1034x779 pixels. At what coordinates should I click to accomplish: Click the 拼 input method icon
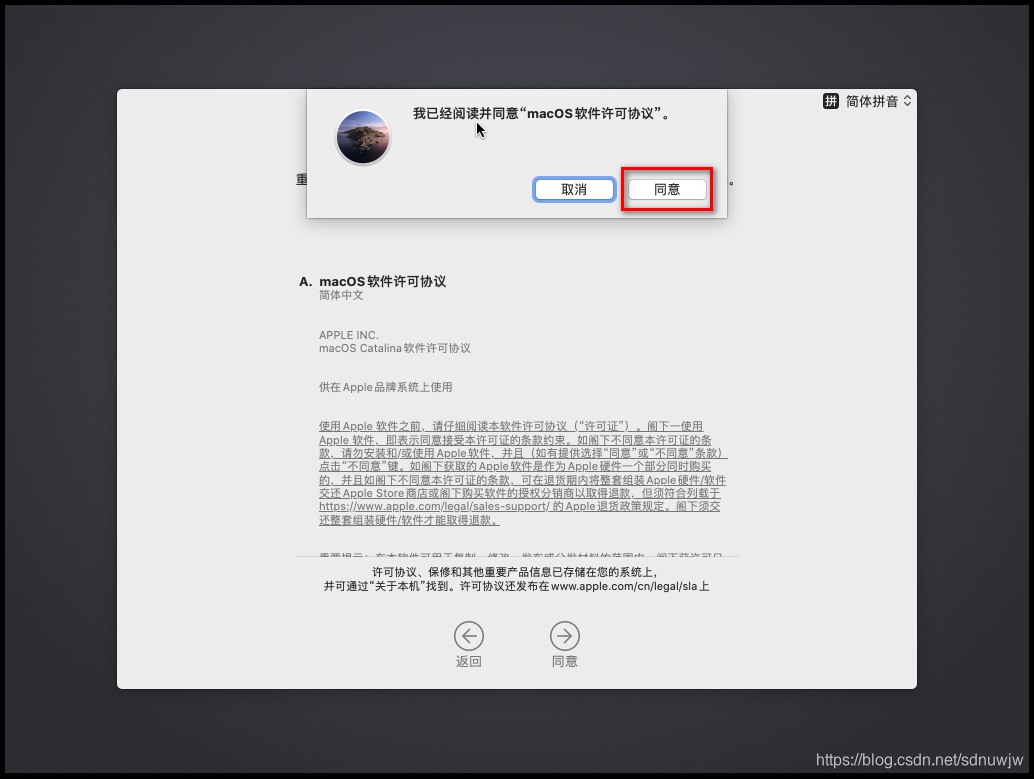[831, 101]
